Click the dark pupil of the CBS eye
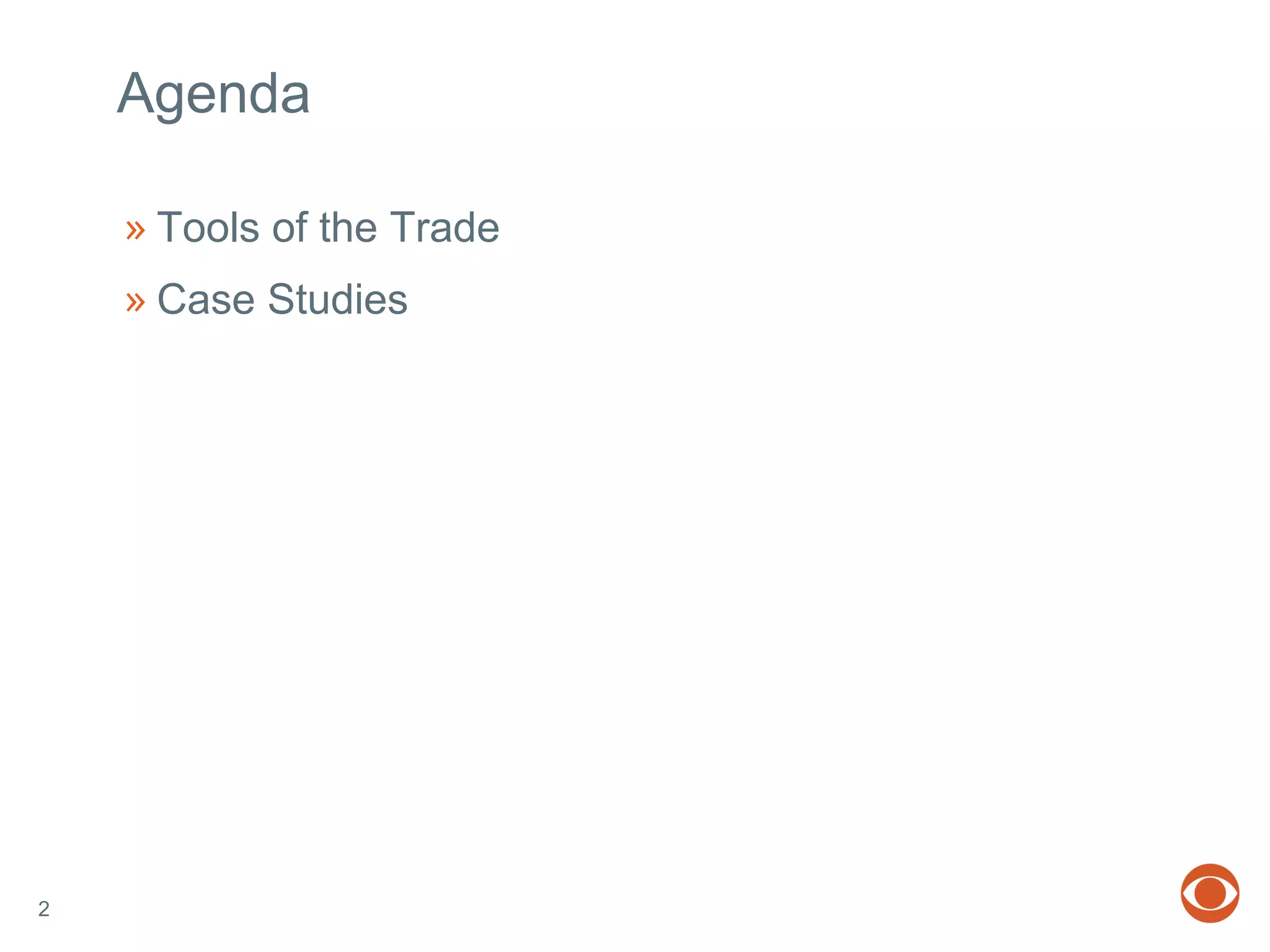Viewport: 1270px width, 952px height. click(1209, 893)
